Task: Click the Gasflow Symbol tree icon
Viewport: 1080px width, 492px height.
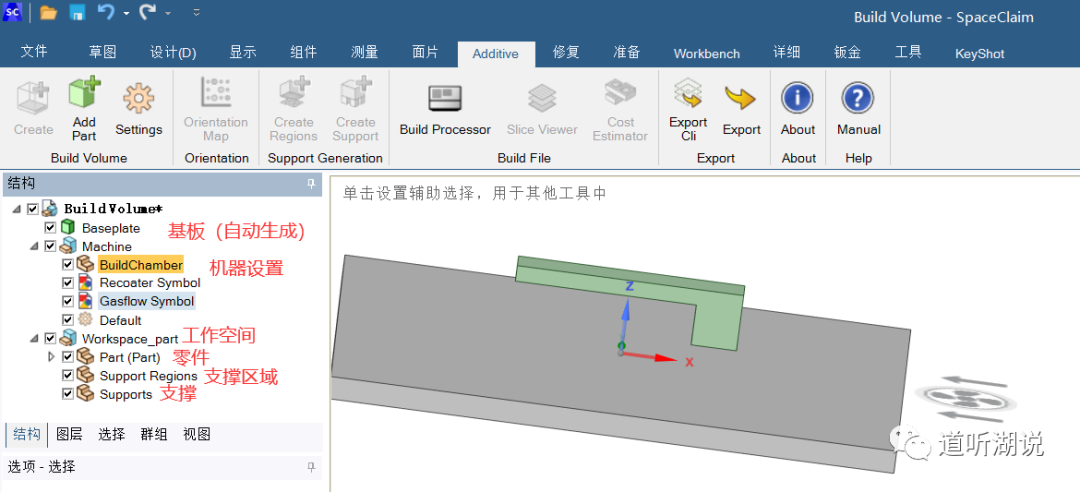Action: point(85,301)
